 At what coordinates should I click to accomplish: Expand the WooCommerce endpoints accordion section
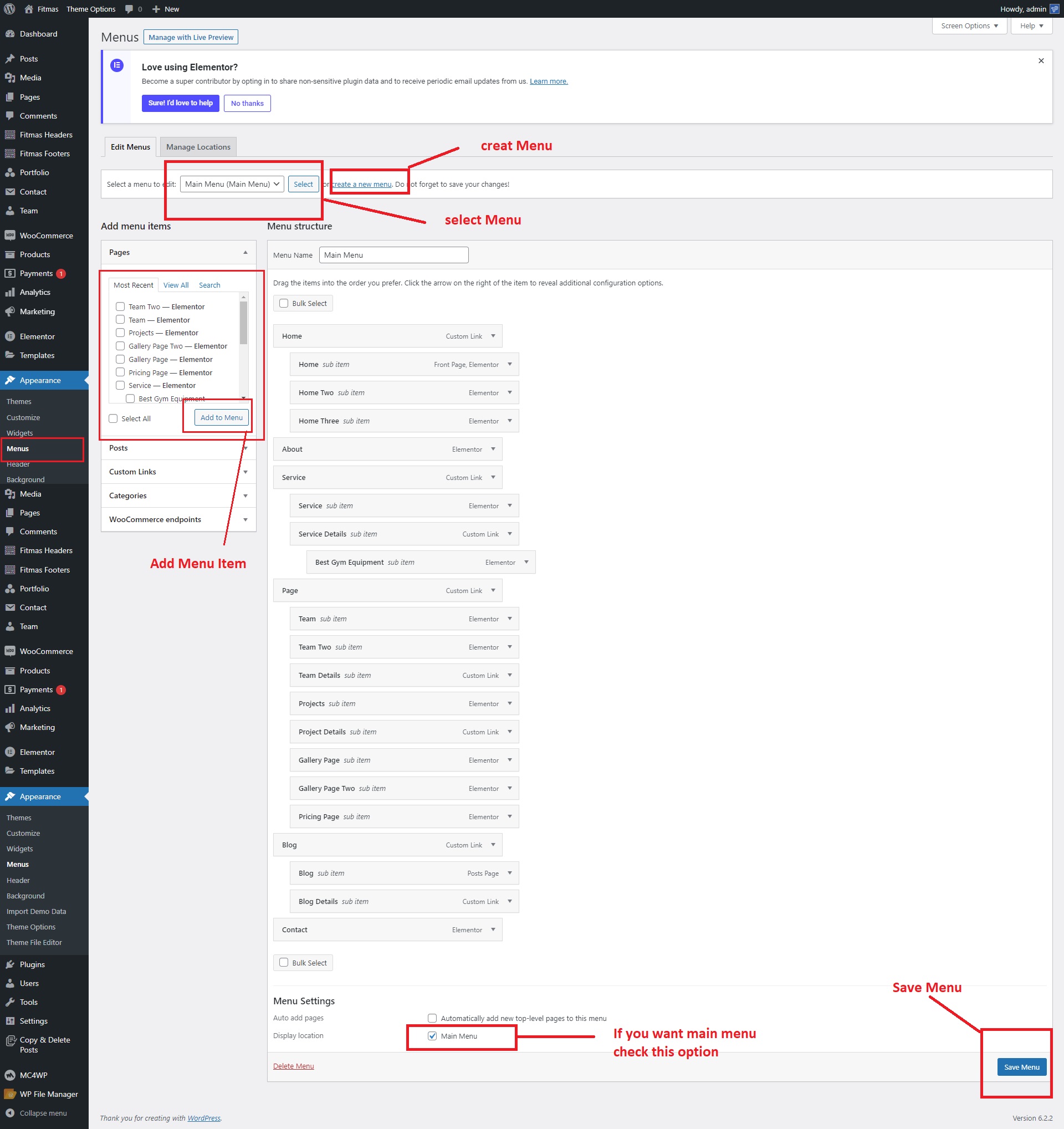[x=178, y=520]
